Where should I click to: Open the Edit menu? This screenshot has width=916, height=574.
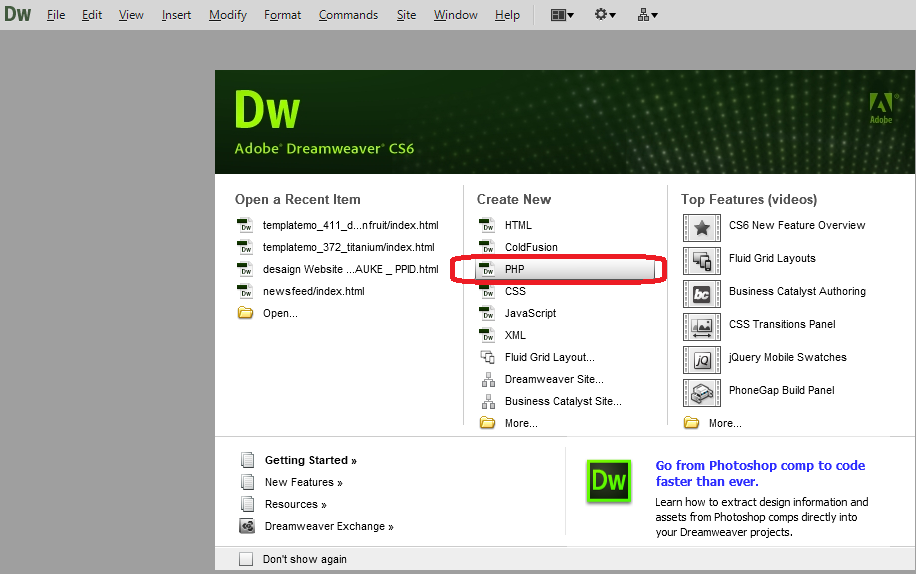point(92,15)
